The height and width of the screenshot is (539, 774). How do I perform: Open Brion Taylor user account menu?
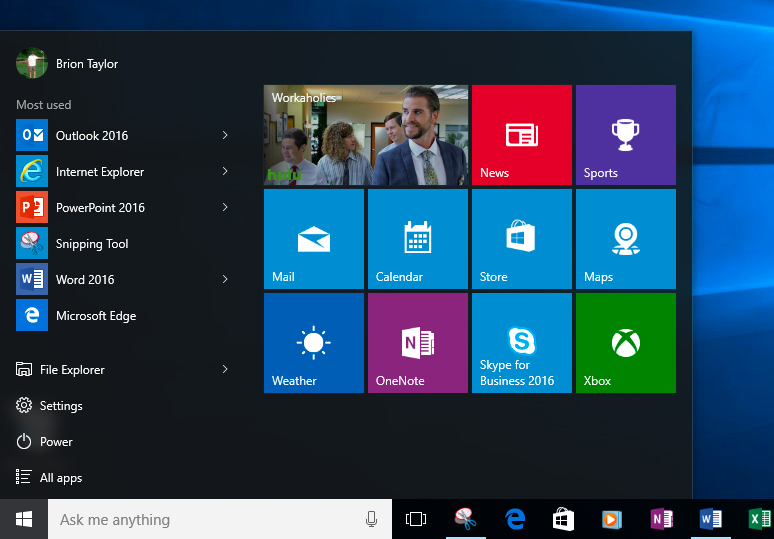pyautogui.click(x=67, y=64)
